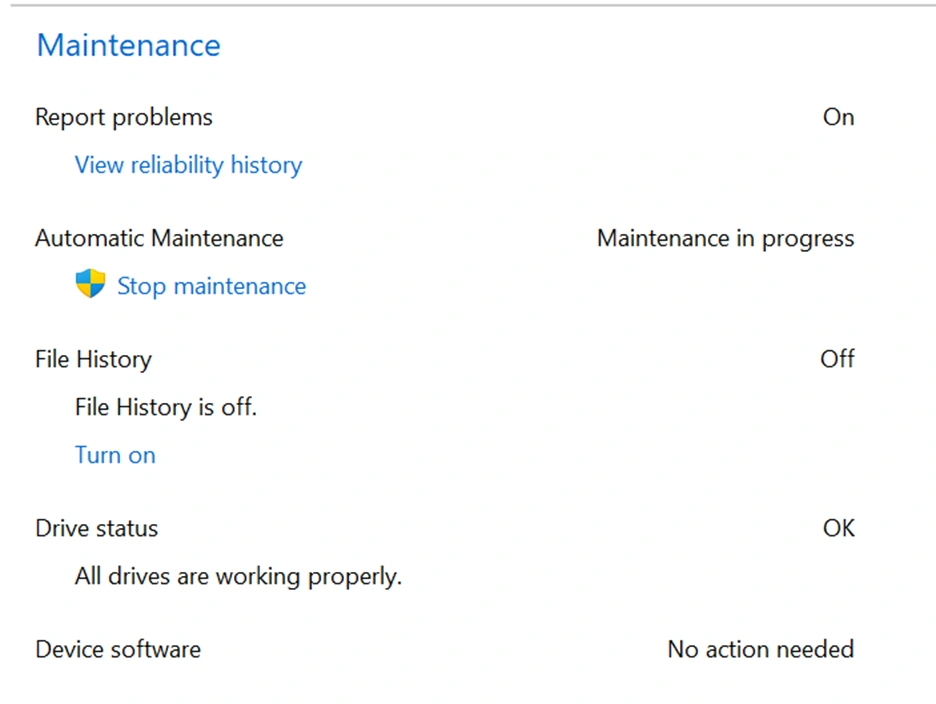Select the Device software label

pos(118,649)
